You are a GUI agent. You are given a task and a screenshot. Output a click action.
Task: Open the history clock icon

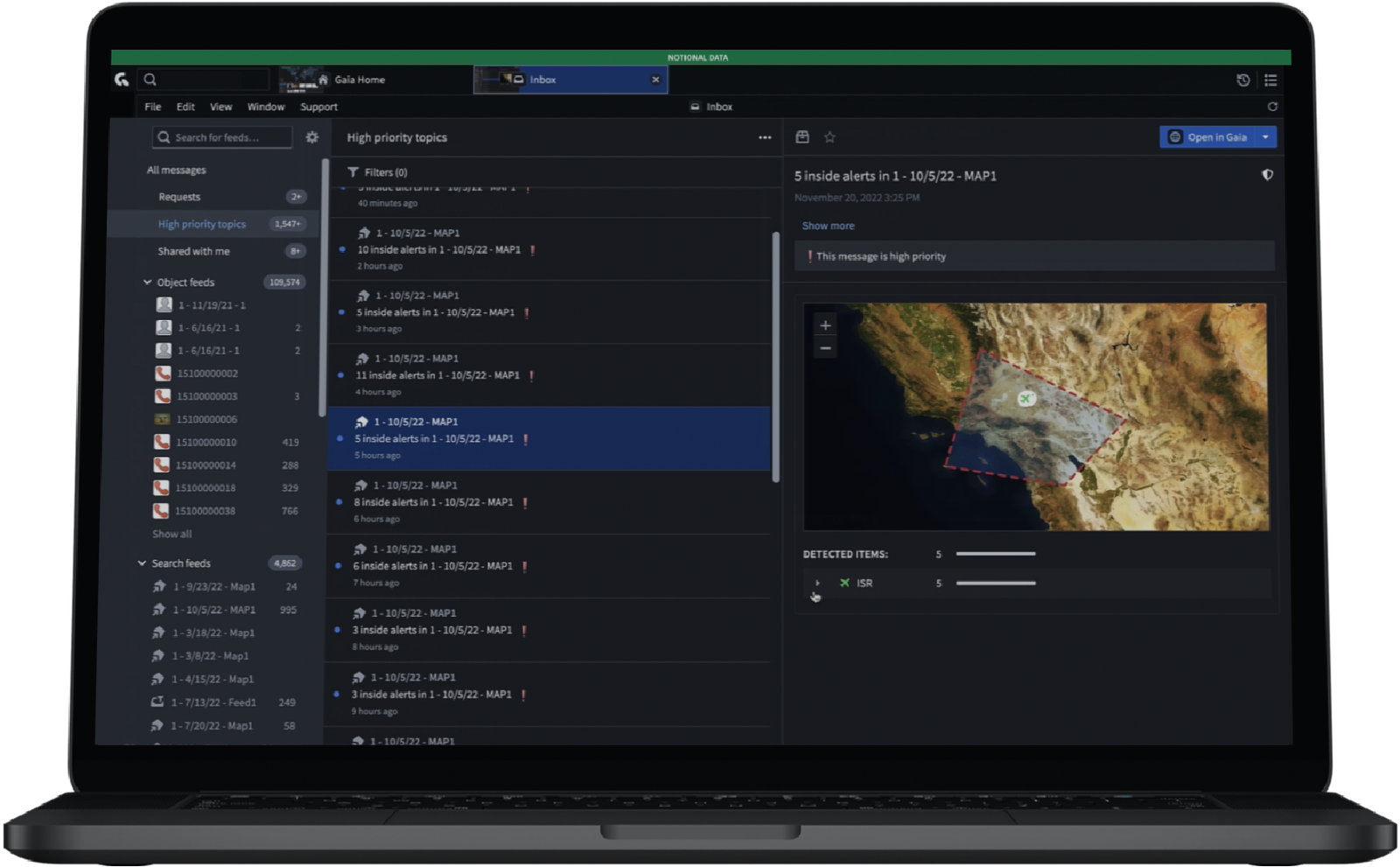point(1243,80)
